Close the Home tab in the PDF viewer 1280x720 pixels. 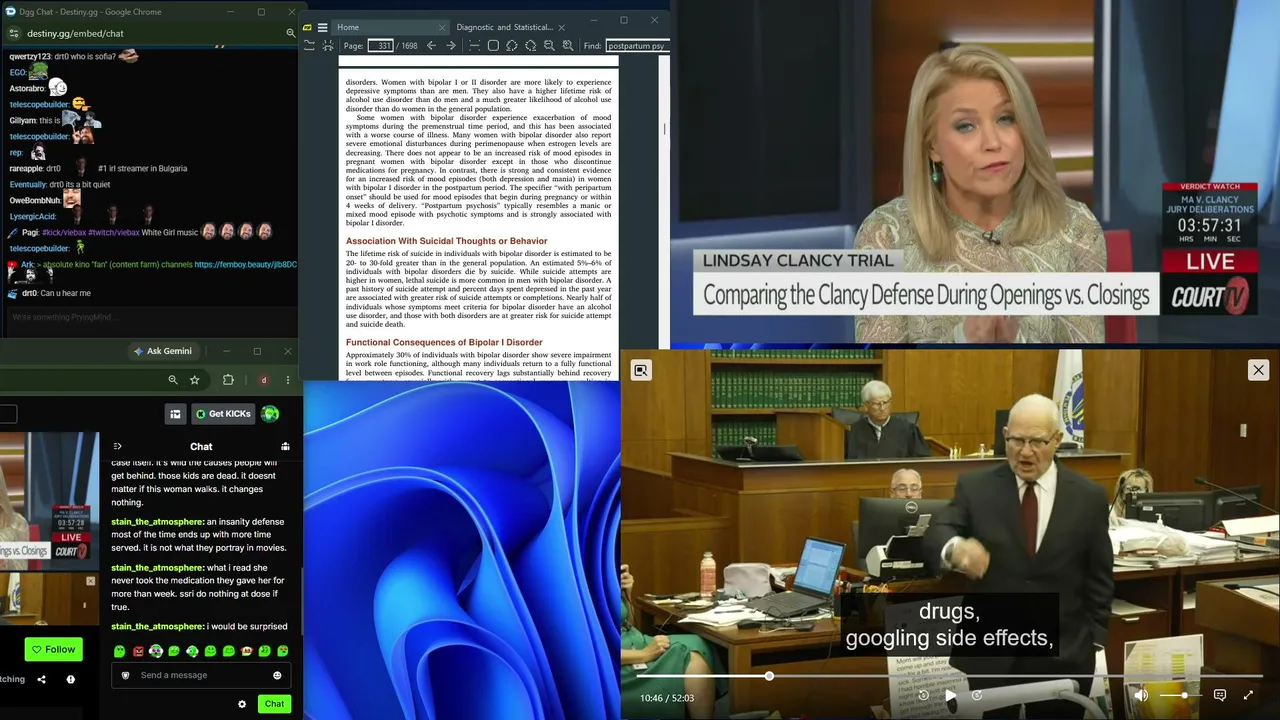442,27
